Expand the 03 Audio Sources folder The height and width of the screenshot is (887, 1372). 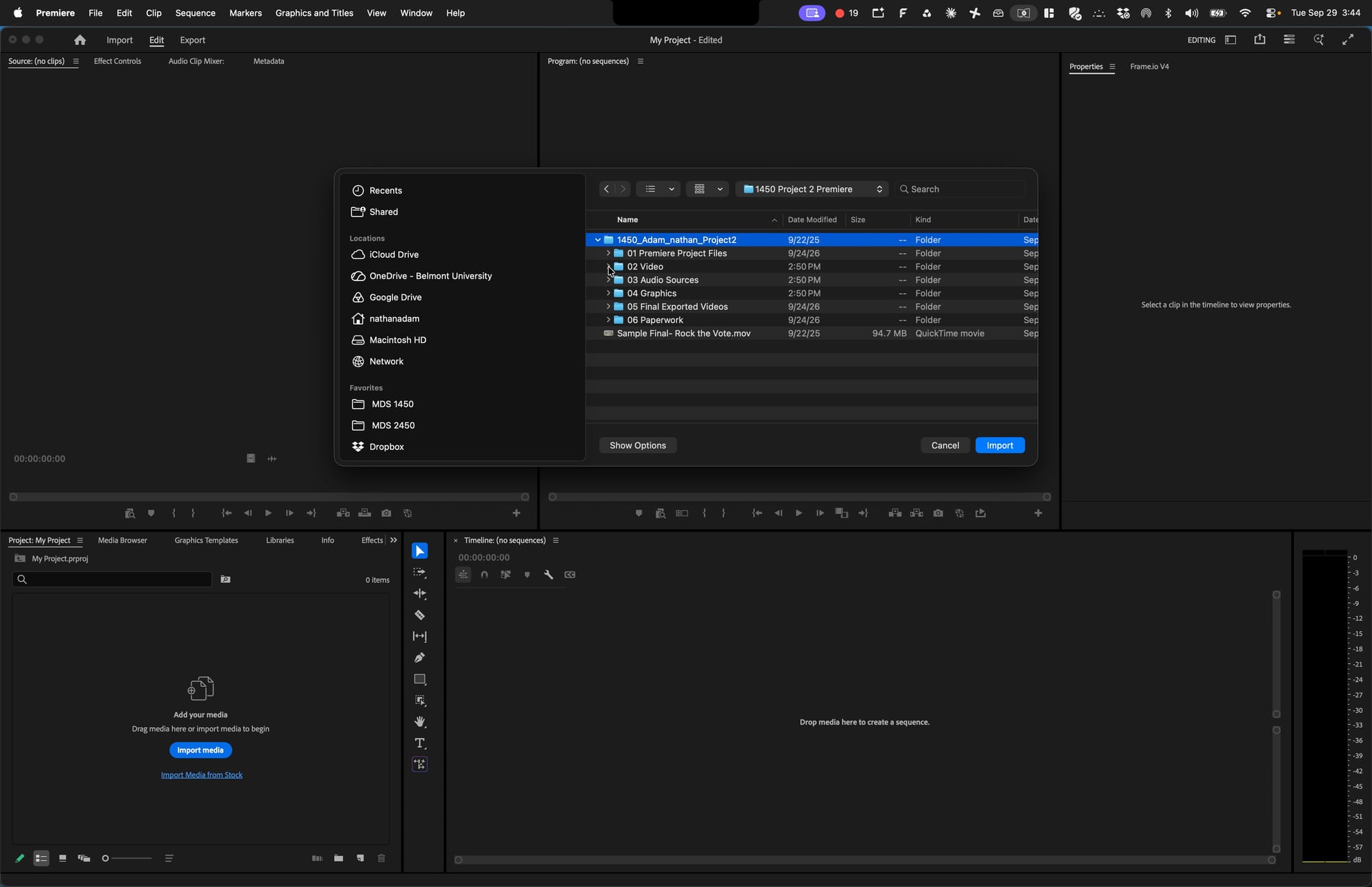608,280
